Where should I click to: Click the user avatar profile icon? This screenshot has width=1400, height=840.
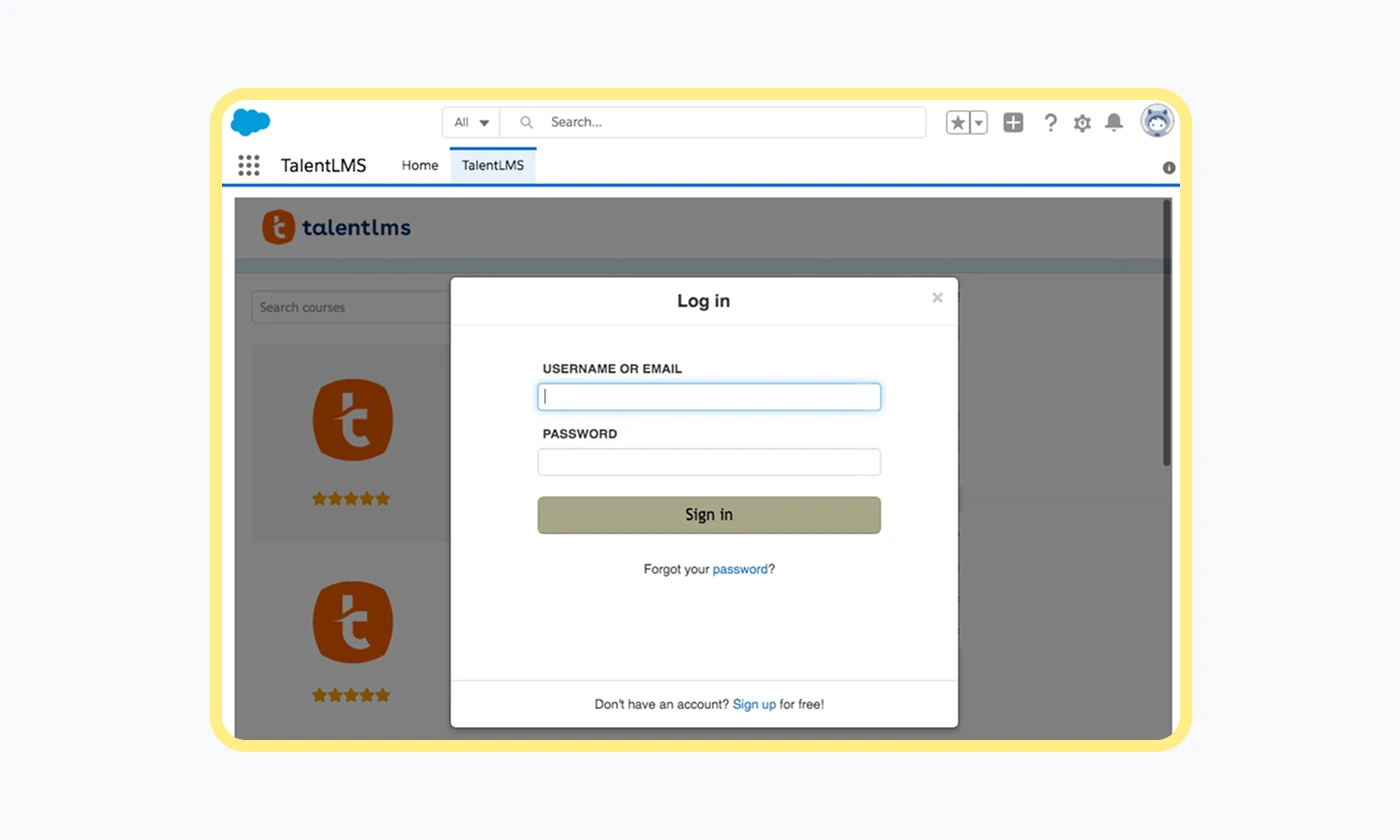point(1157,122)
